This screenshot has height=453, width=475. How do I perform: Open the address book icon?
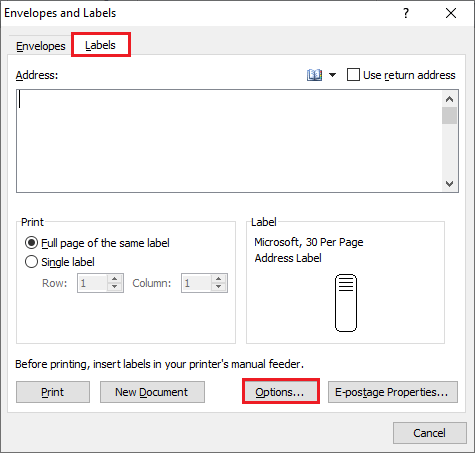pos(314,75)
